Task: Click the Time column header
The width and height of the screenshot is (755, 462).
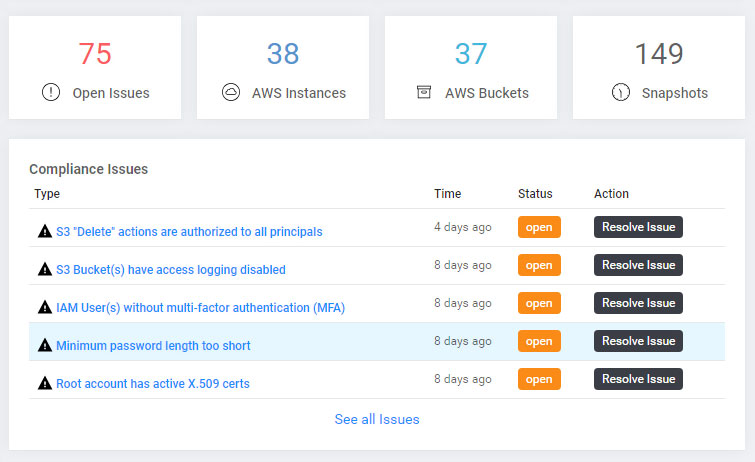Action: coord(448,194)
